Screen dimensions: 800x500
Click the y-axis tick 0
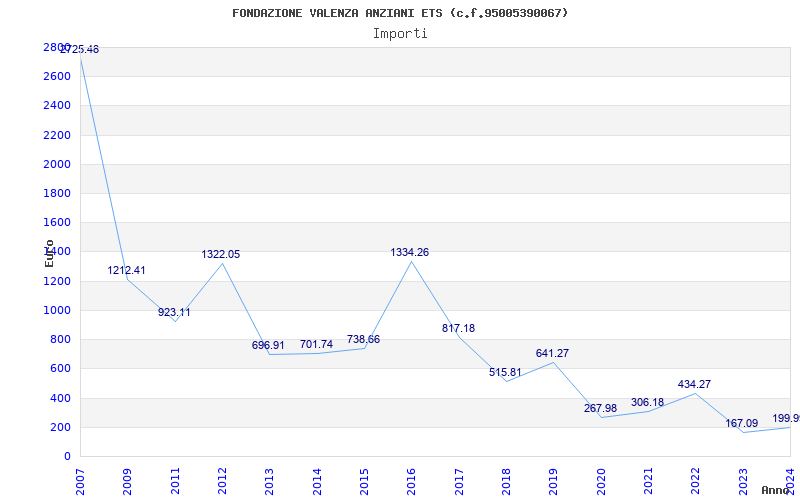(67, 456)
